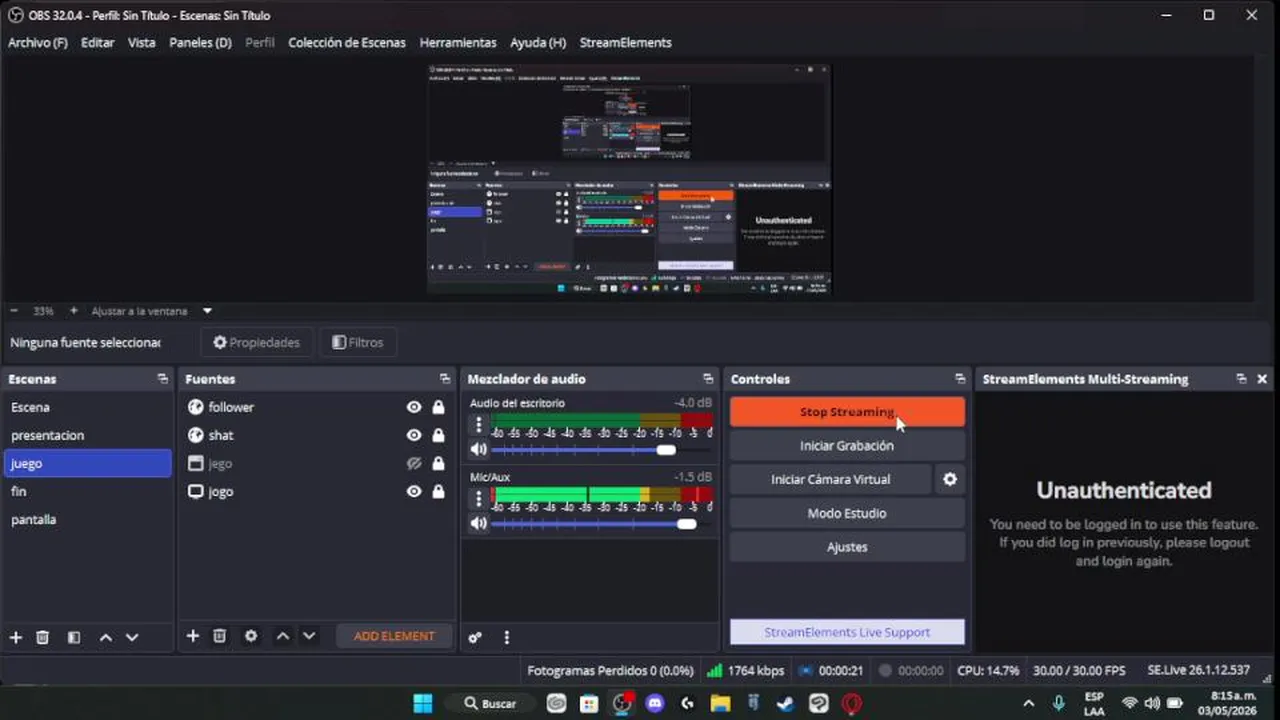Pop out the Fuentes dock
Viewport: 1280px width, 720px height.
(445, 379)
